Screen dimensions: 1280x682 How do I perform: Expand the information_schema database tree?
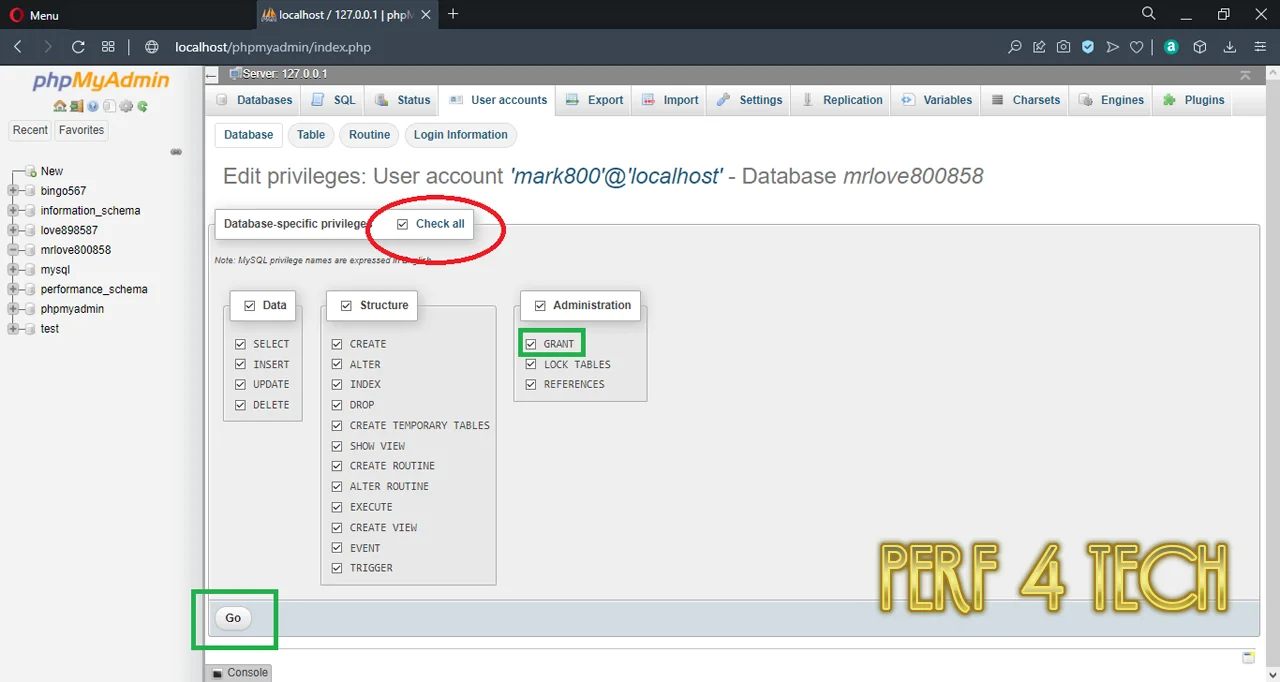point(13,211)
